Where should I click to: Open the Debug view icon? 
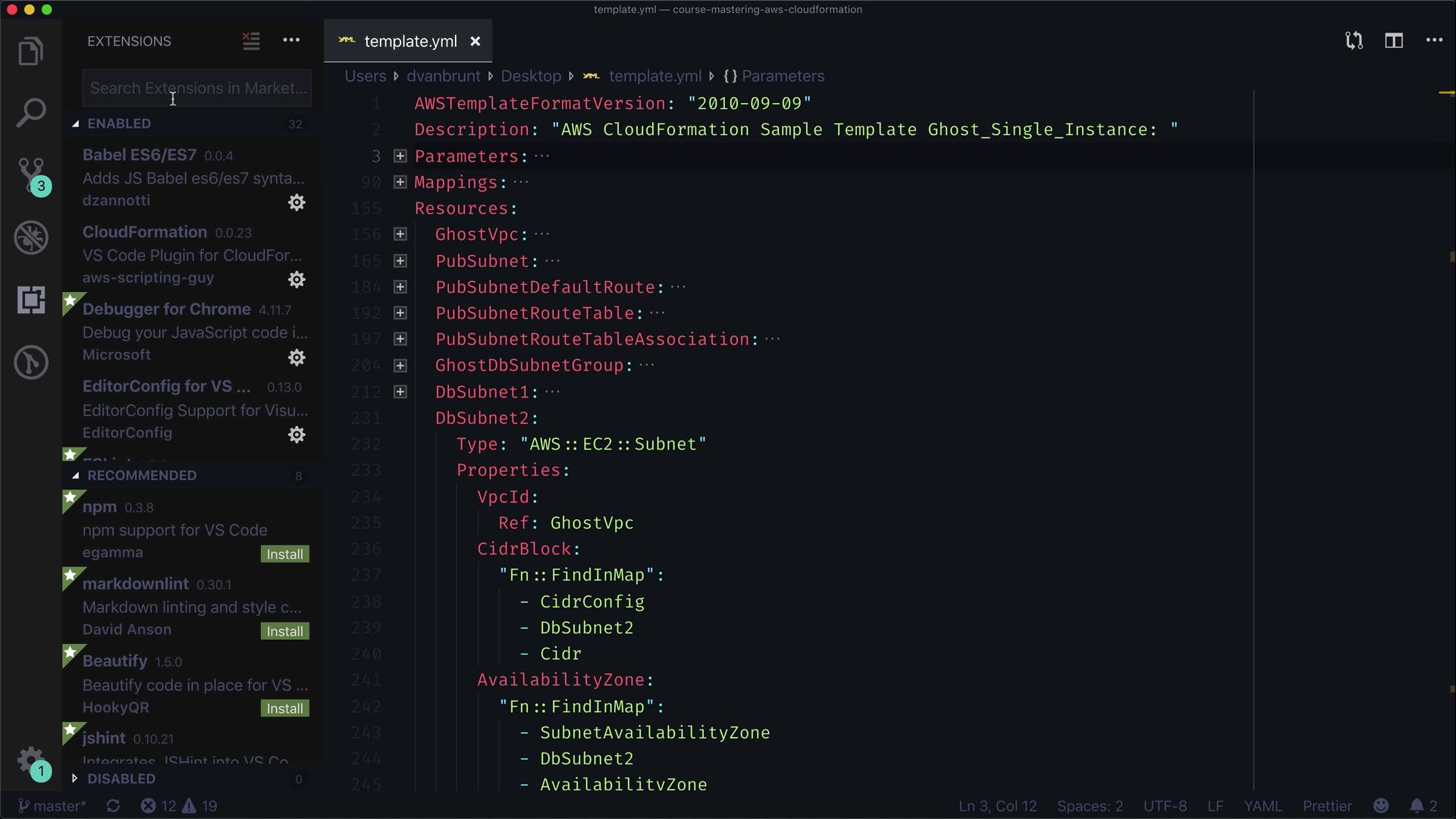30,238
